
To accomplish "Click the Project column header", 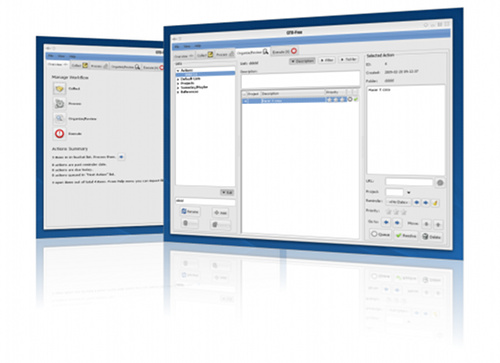I will click(253, 94).
